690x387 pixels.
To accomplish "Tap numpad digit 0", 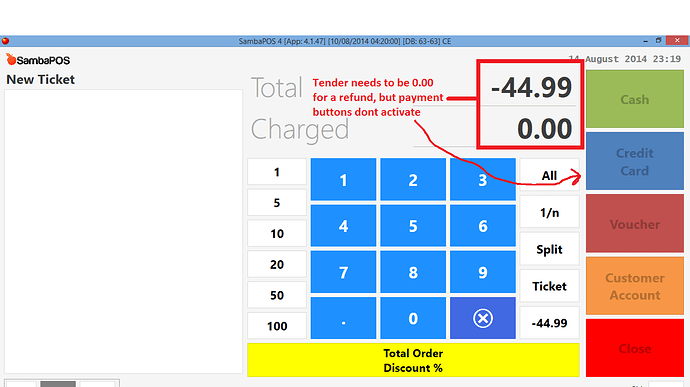I will point(413,318).
